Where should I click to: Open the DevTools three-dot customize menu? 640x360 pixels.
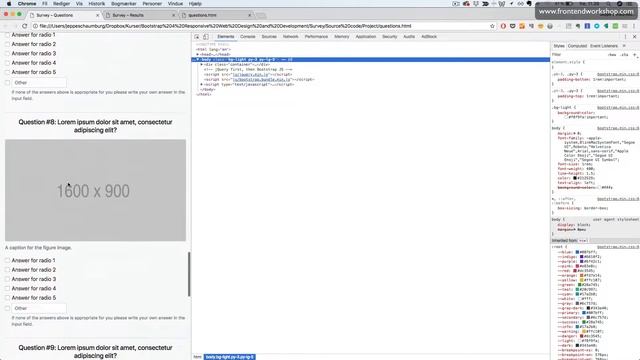pyautogui.click(x=625, y=37)
